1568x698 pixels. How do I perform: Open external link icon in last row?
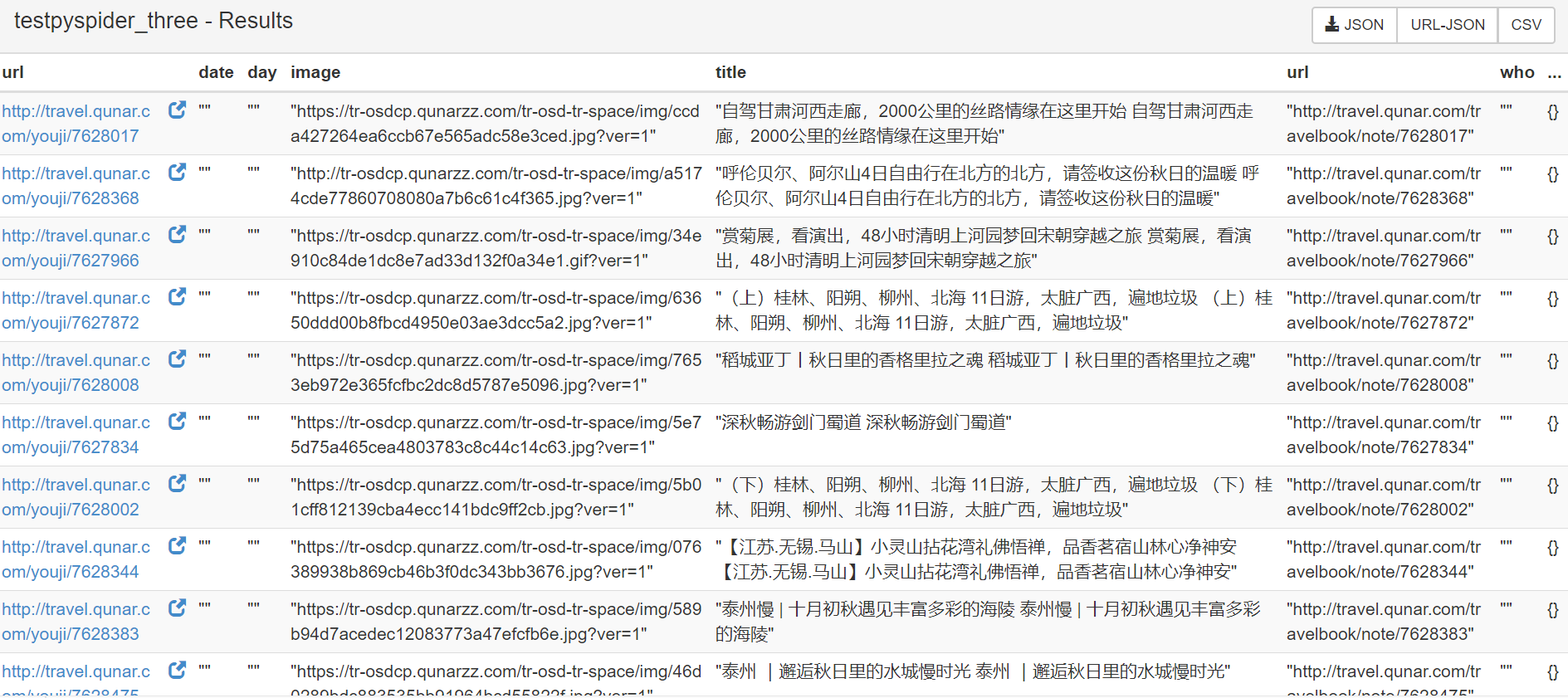(x=177, y=671)
